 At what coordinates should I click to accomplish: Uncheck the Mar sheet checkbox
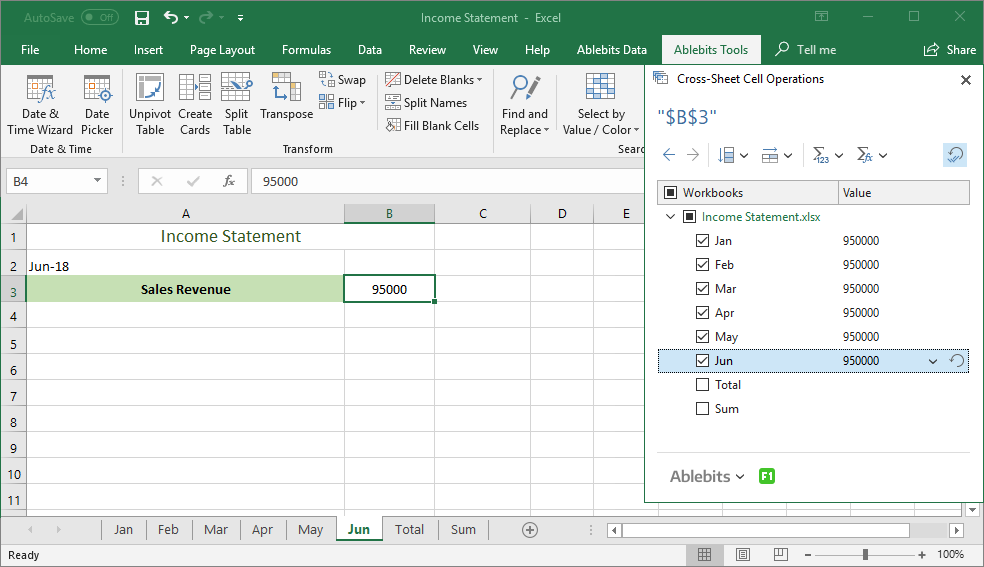703,289
